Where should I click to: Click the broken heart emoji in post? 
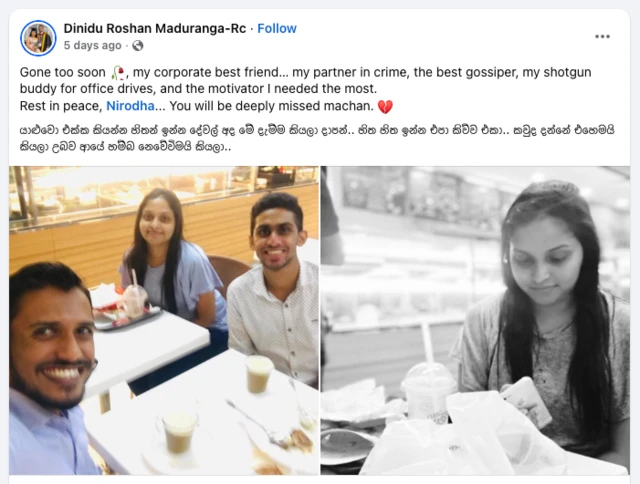pos(385,106)
